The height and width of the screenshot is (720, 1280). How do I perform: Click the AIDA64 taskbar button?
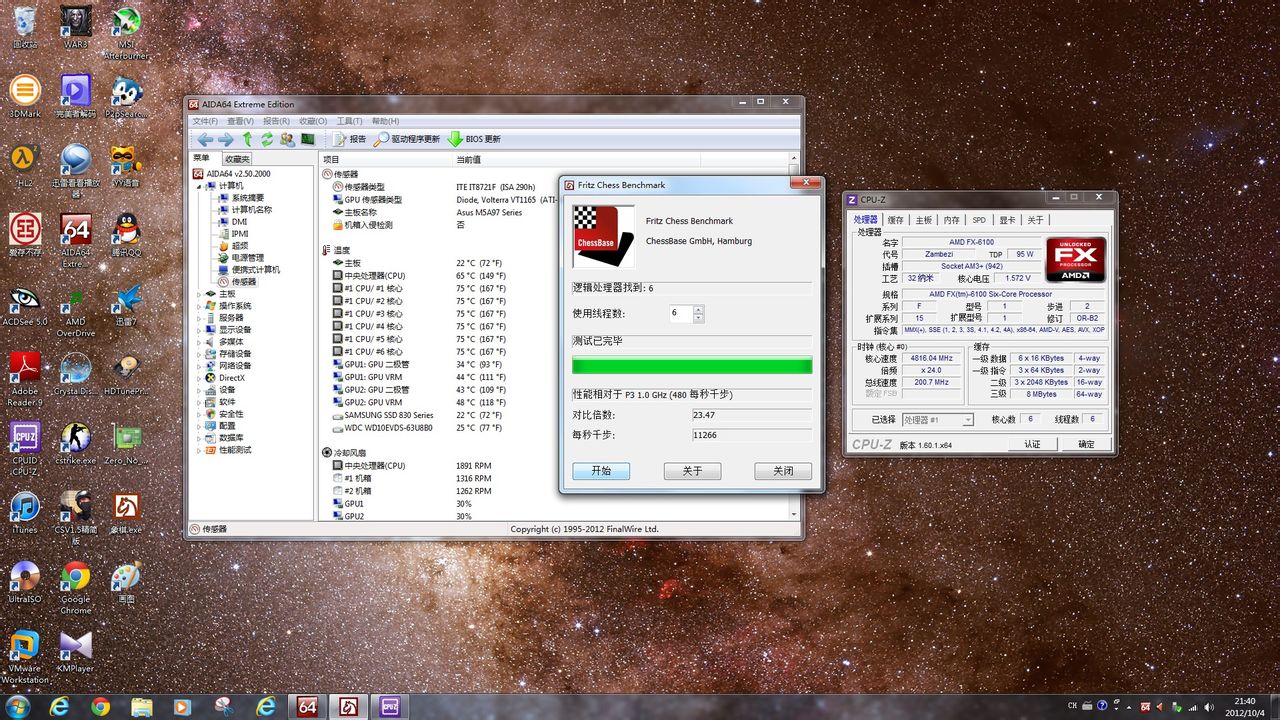click(307, 707)
